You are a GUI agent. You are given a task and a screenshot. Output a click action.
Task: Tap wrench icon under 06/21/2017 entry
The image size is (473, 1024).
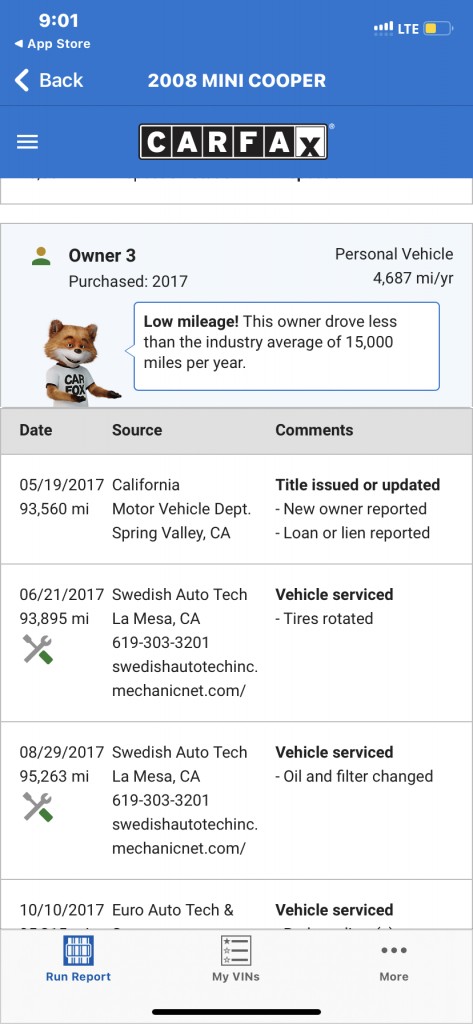37,649
